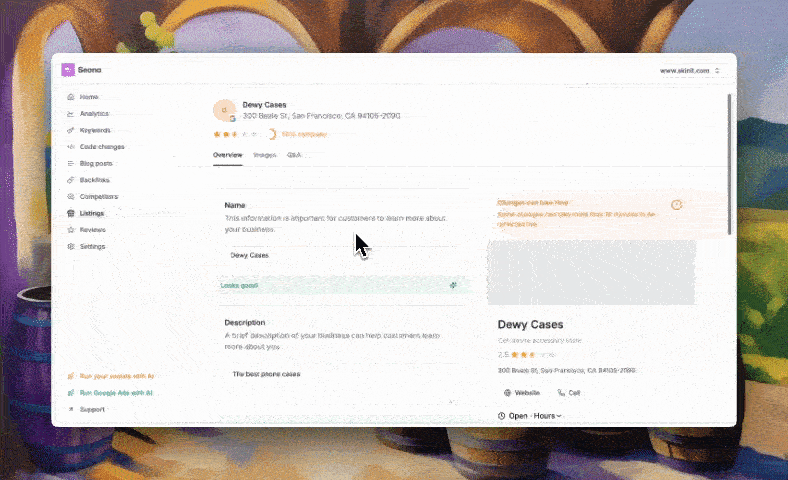The image size is (788, 480).
Task: Open the www.skinit.com site switcher
Action: click(690, 71)
